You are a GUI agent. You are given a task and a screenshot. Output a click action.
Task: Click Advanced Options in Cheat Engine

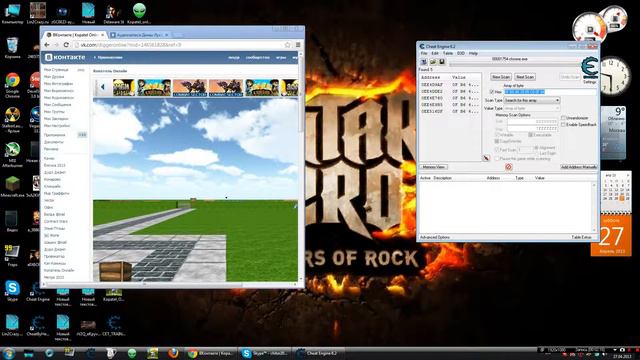point(435,237)
